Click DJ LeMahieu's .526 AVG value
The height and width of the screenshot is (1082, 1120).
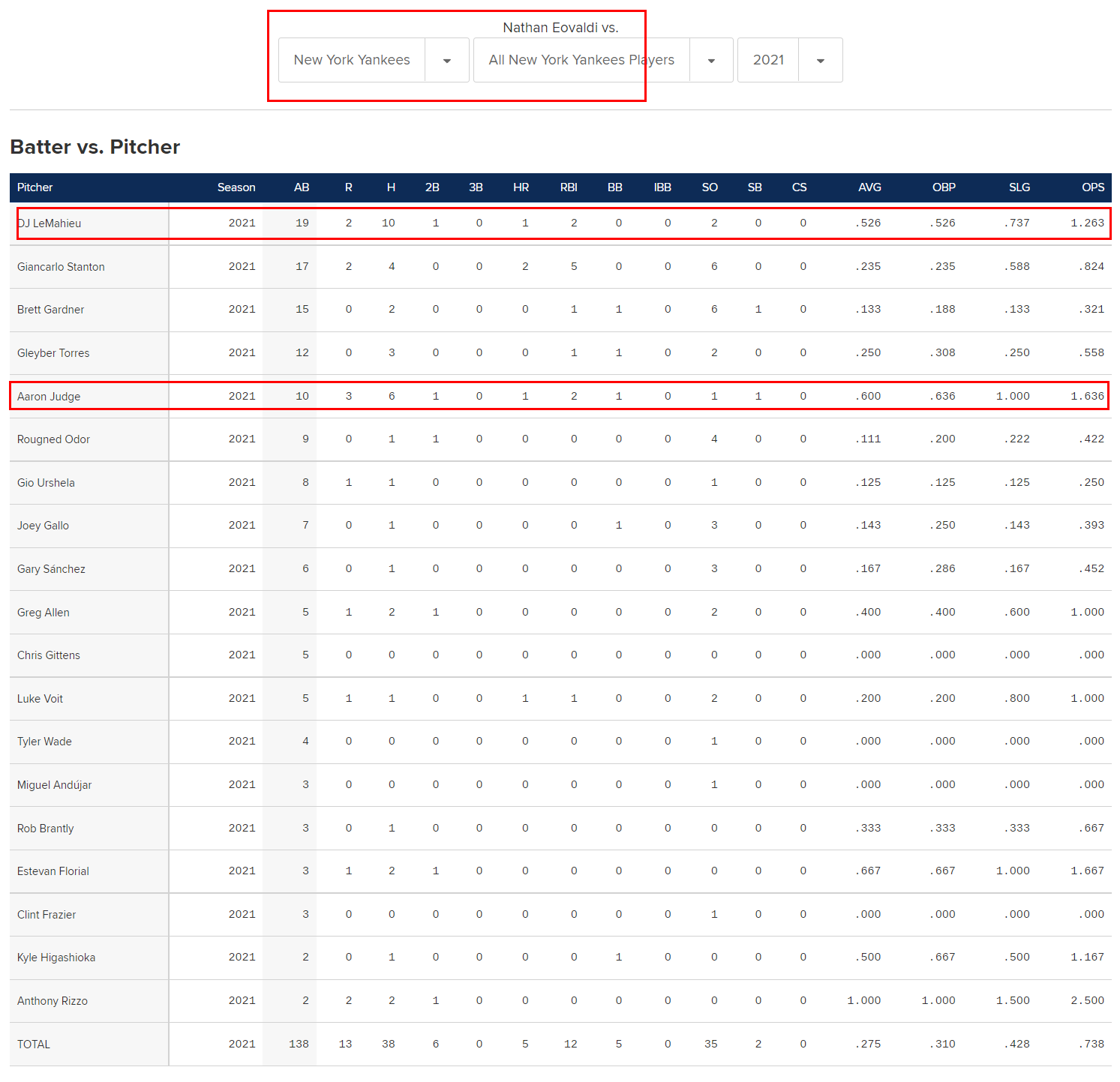click(x=868, y=223)
